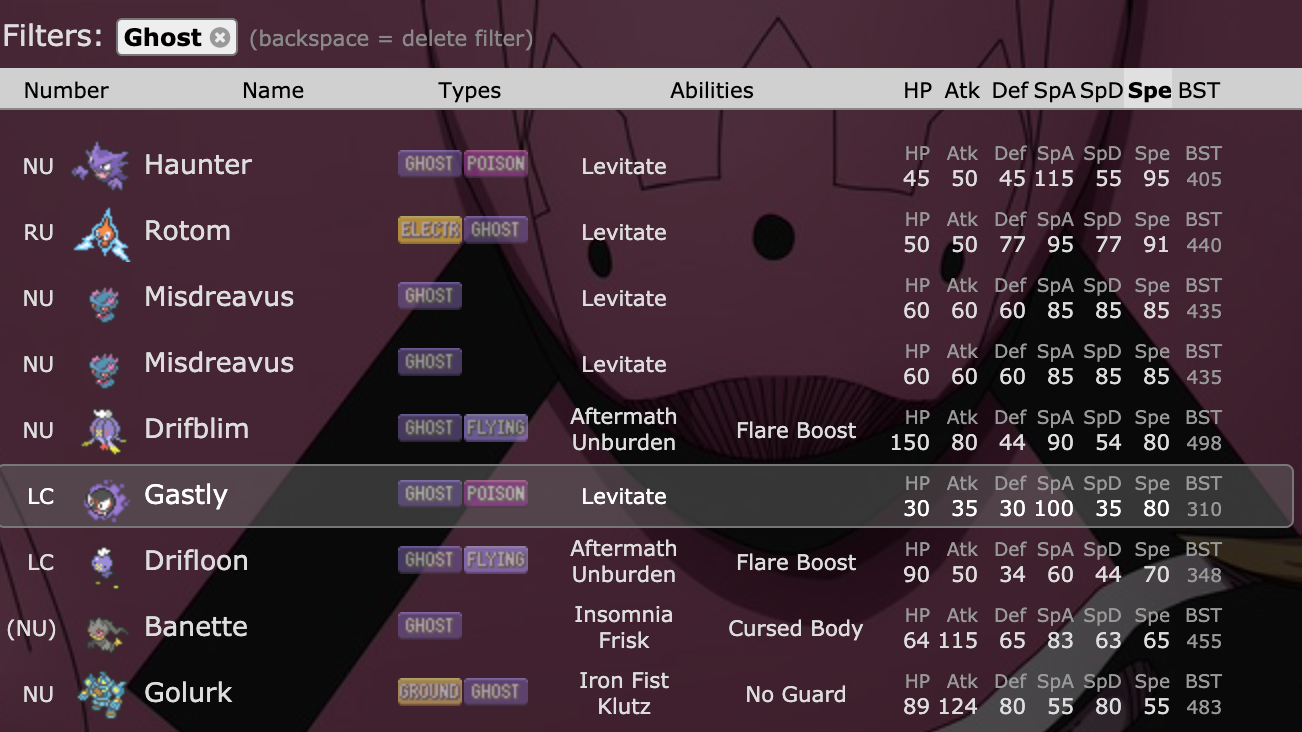Click Banette's Insomnia ability
Image resolution: width=1302 pixels, height=732 pixels.
[624, 615]
